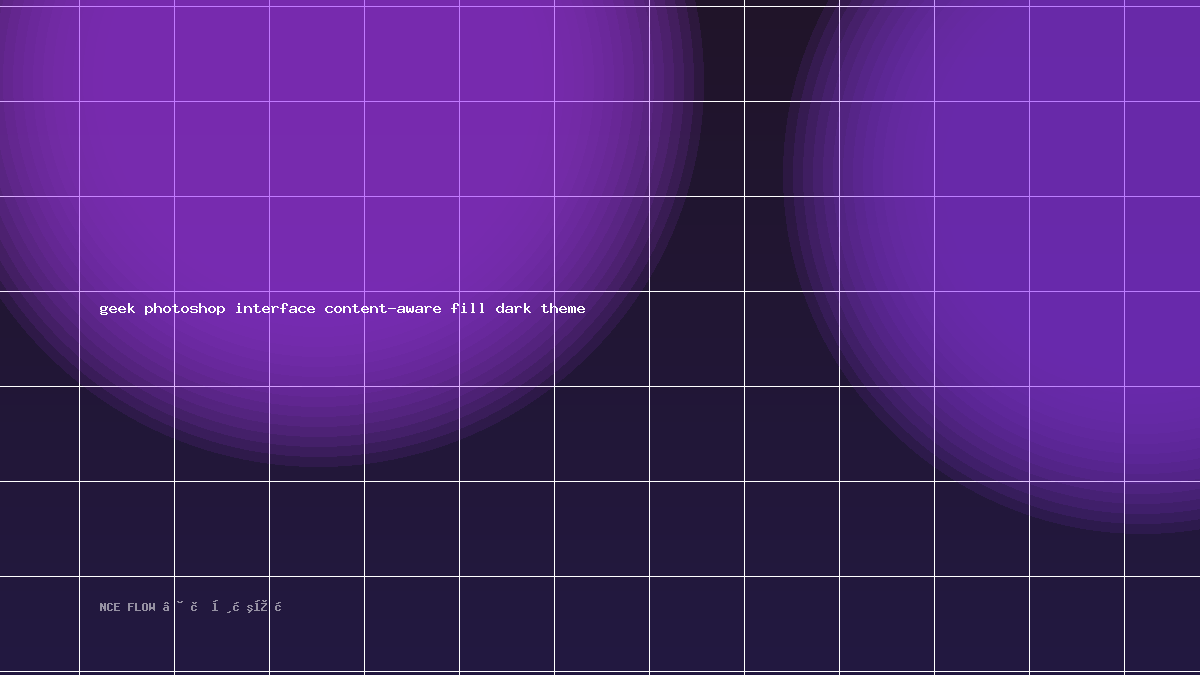Image resolution: width=1200 pixels, height=675 pixels.
Task: Click the word "photoshop" in the caption
Action: [x=185, y=309]
